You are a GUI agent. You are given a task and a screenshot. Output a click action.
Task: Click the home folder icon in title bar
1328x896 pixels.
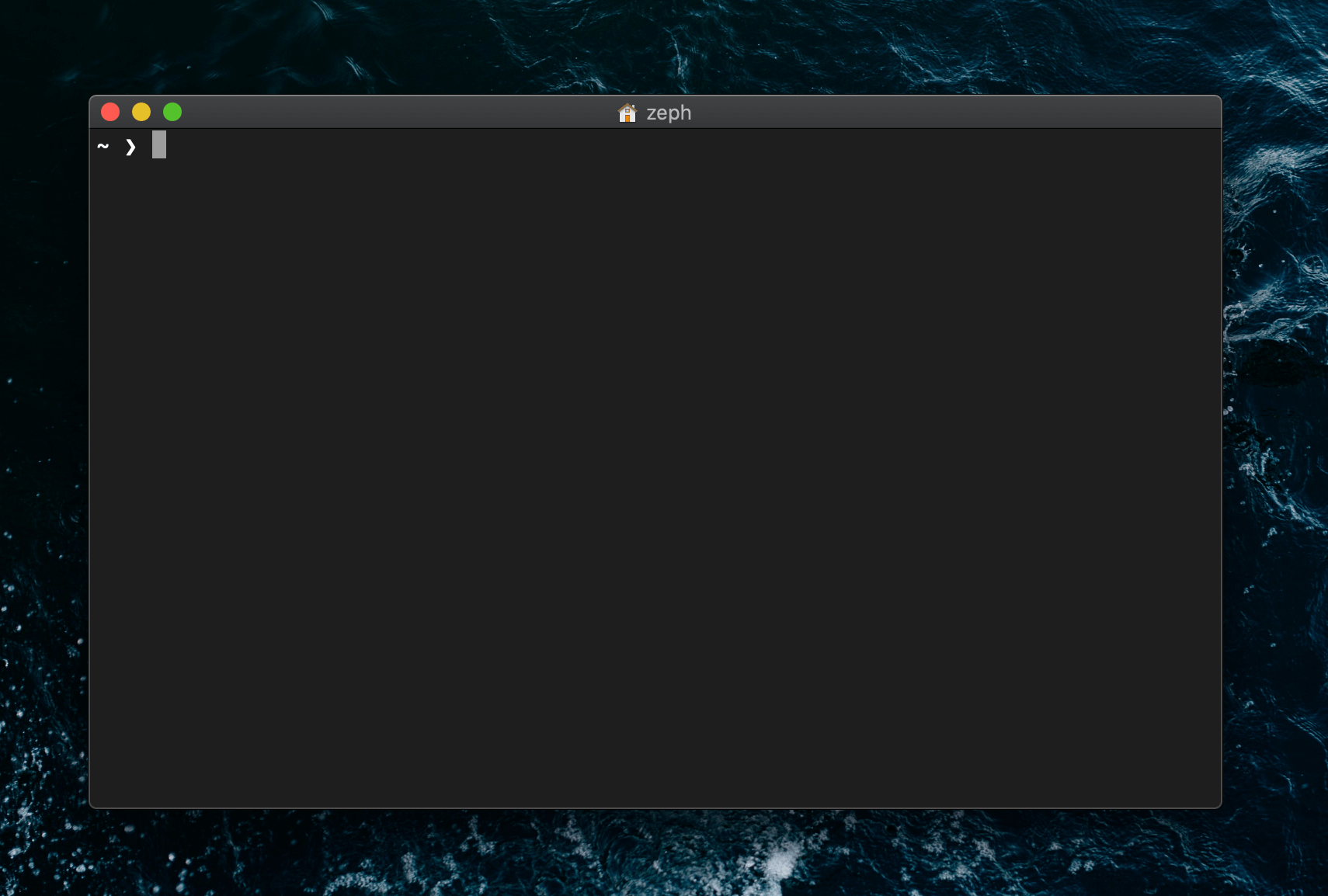tap(627, 113)
